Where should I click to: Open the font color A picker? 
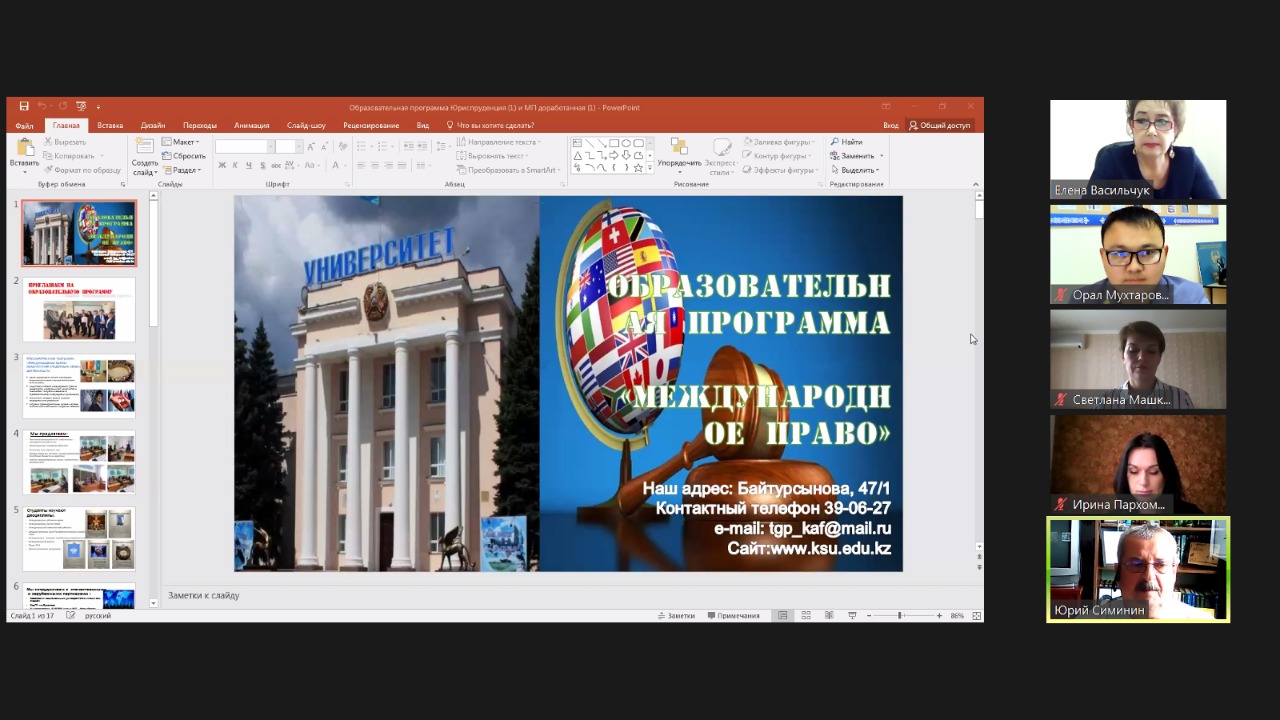[335, 165]
